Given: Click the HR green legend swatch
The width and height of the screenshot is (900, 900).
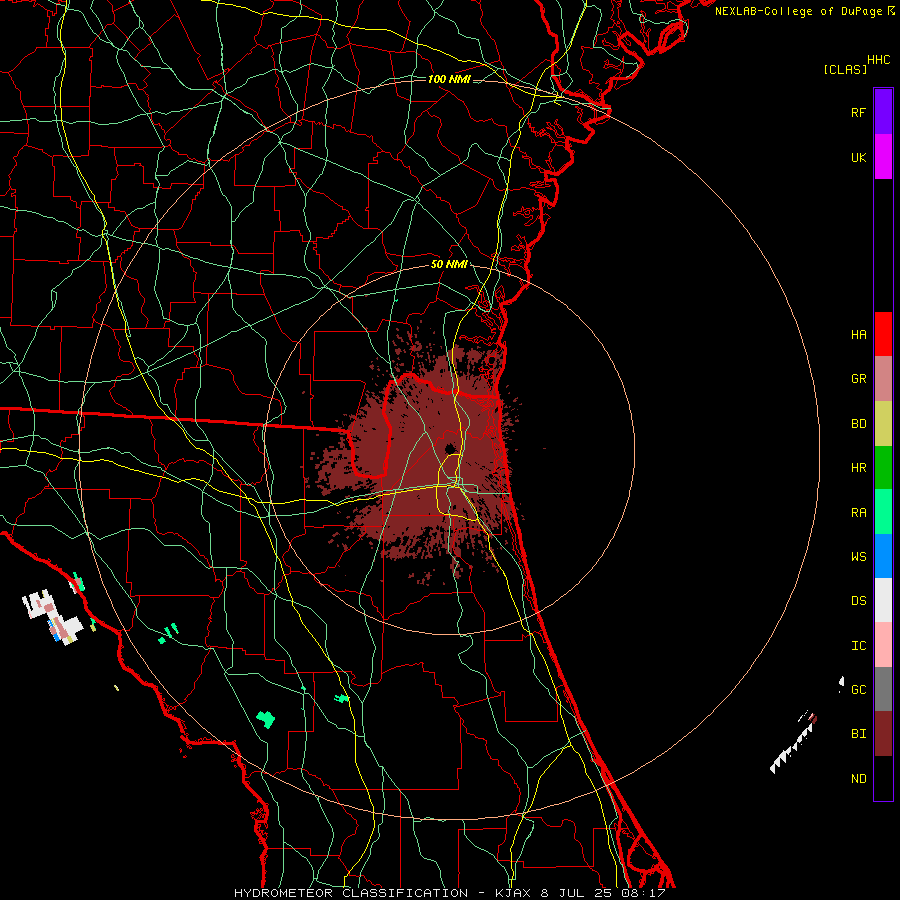Looking at the screenshot, I should (883, 468).
